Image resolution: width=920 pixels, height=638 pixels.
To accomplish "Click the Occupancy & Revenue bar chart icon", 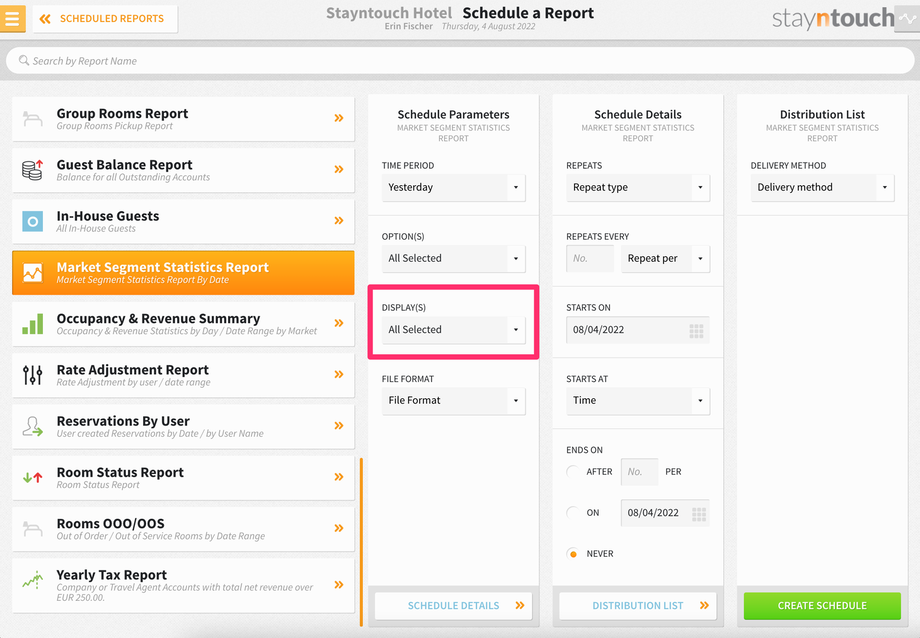I will click(x=33, y=324).
